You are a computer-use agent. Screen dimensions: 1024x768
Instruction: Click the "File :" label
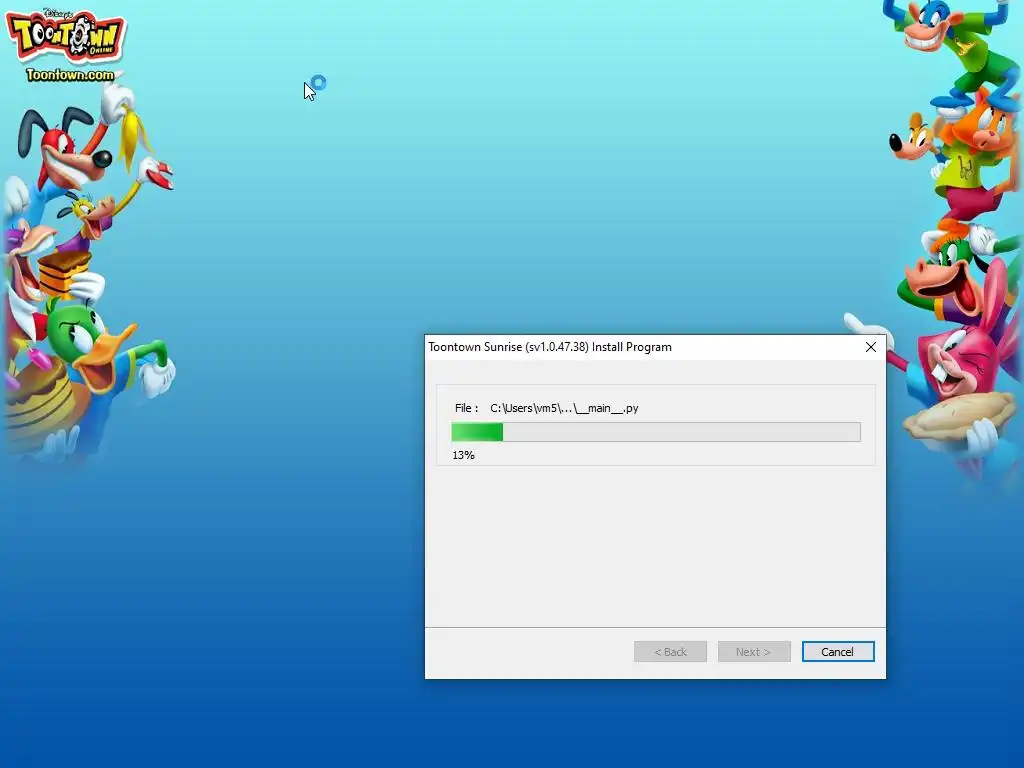[x=466, y=408]
